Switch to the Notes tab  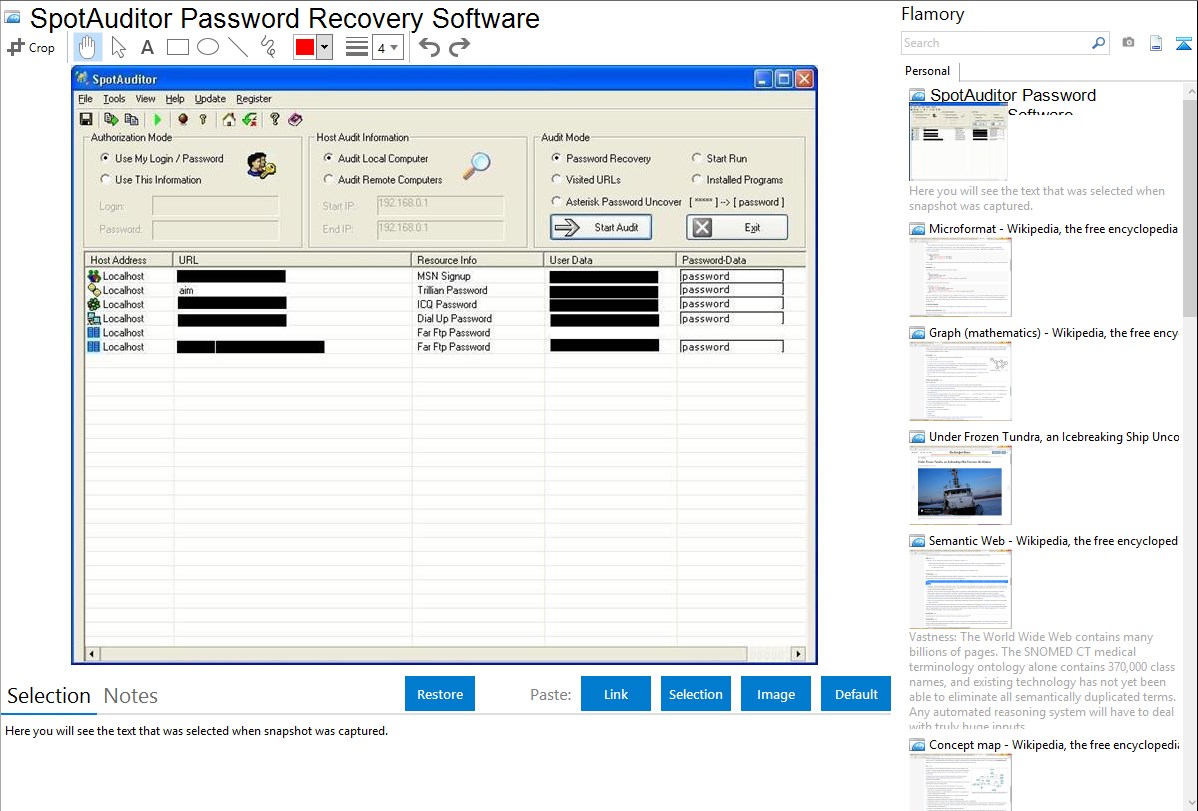[x=130, y=696]
